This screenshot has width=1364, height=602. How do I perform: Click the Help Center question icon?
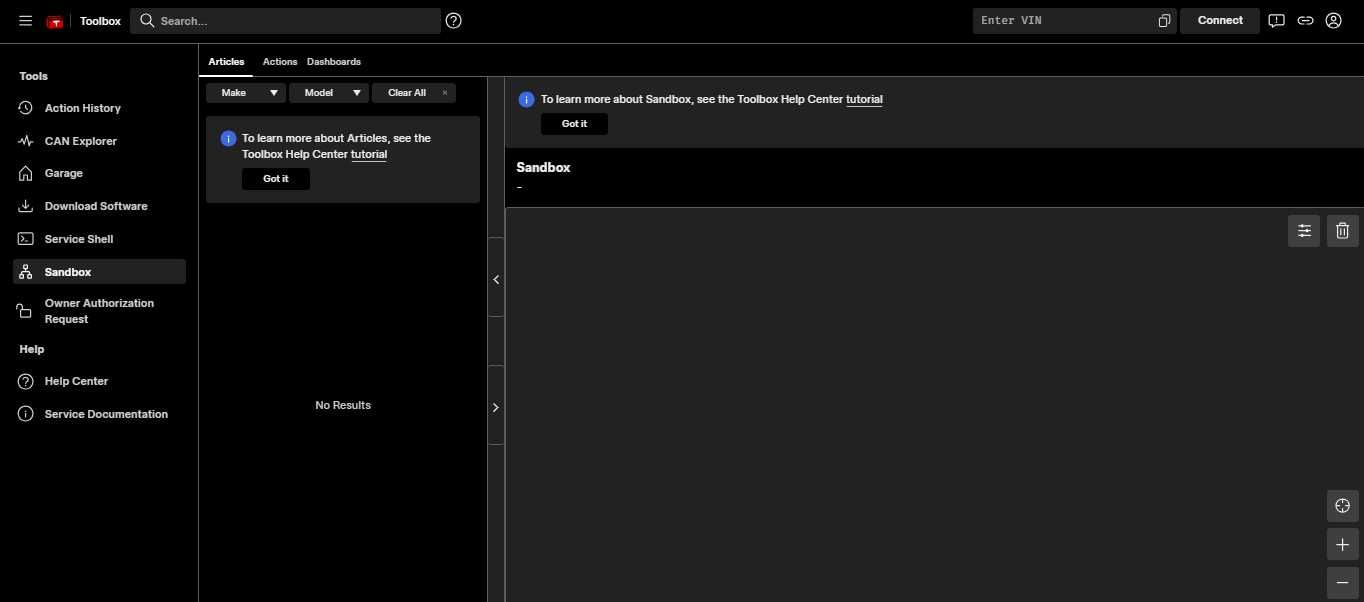(x=26, y=381)
